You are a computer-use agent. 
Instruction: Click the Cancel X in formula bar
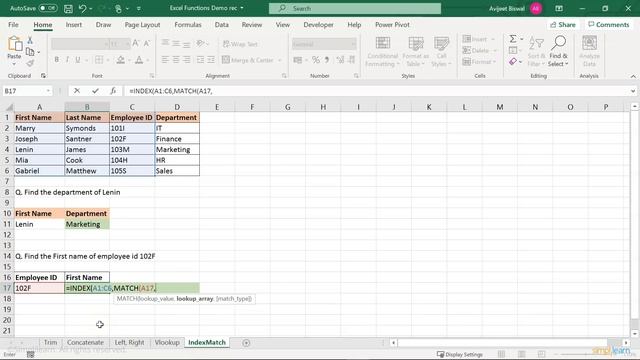point(77,91)
